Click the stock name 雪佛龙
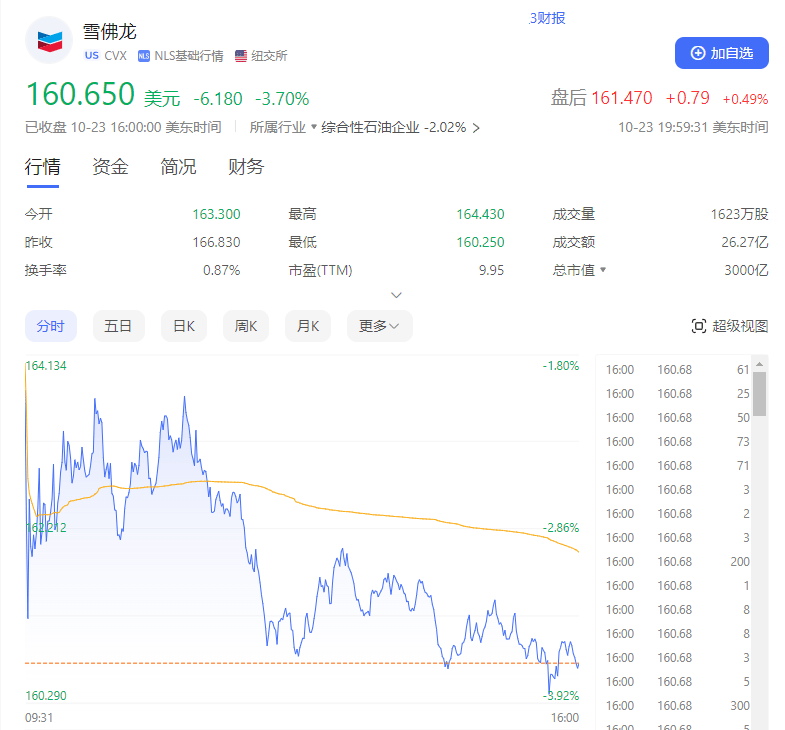Viewport: 785px width, 730px height. (110, 32)
